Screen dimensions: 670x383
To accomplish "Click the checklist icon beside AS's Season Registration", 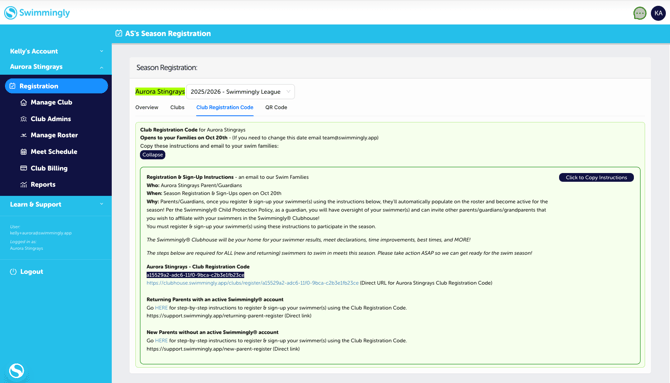I will pyautogui.click(x=118, y=33).
